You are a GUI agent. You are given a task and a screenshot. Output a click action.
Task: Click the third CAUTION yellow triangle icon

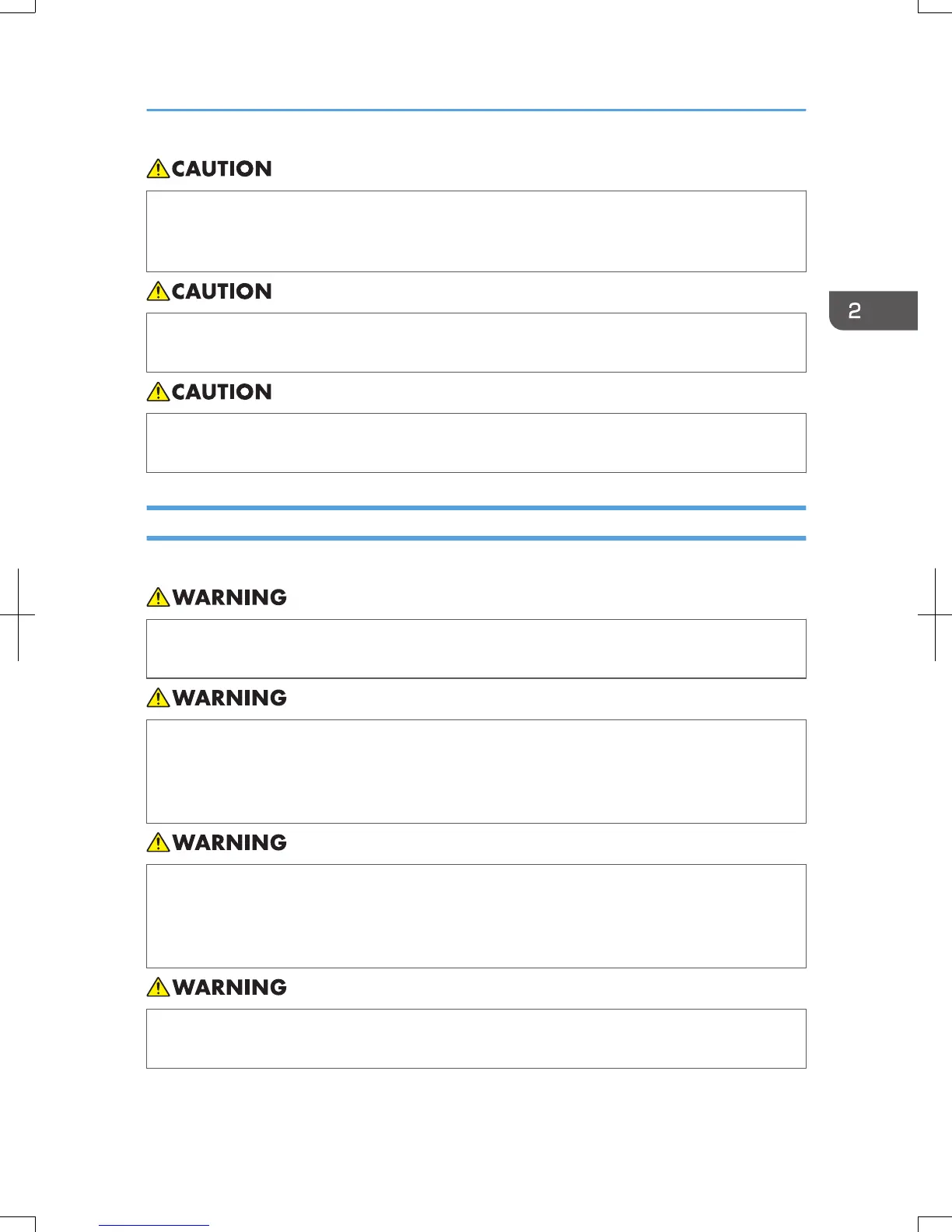(158, 392)
